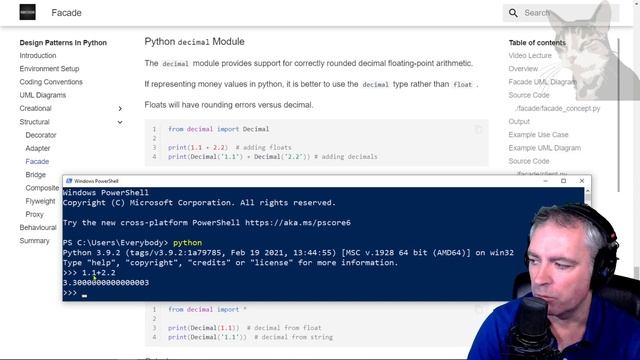This screenshot has height=360, width=640.
Task: Go to Bridge pattern page
Action: (36, 175)
